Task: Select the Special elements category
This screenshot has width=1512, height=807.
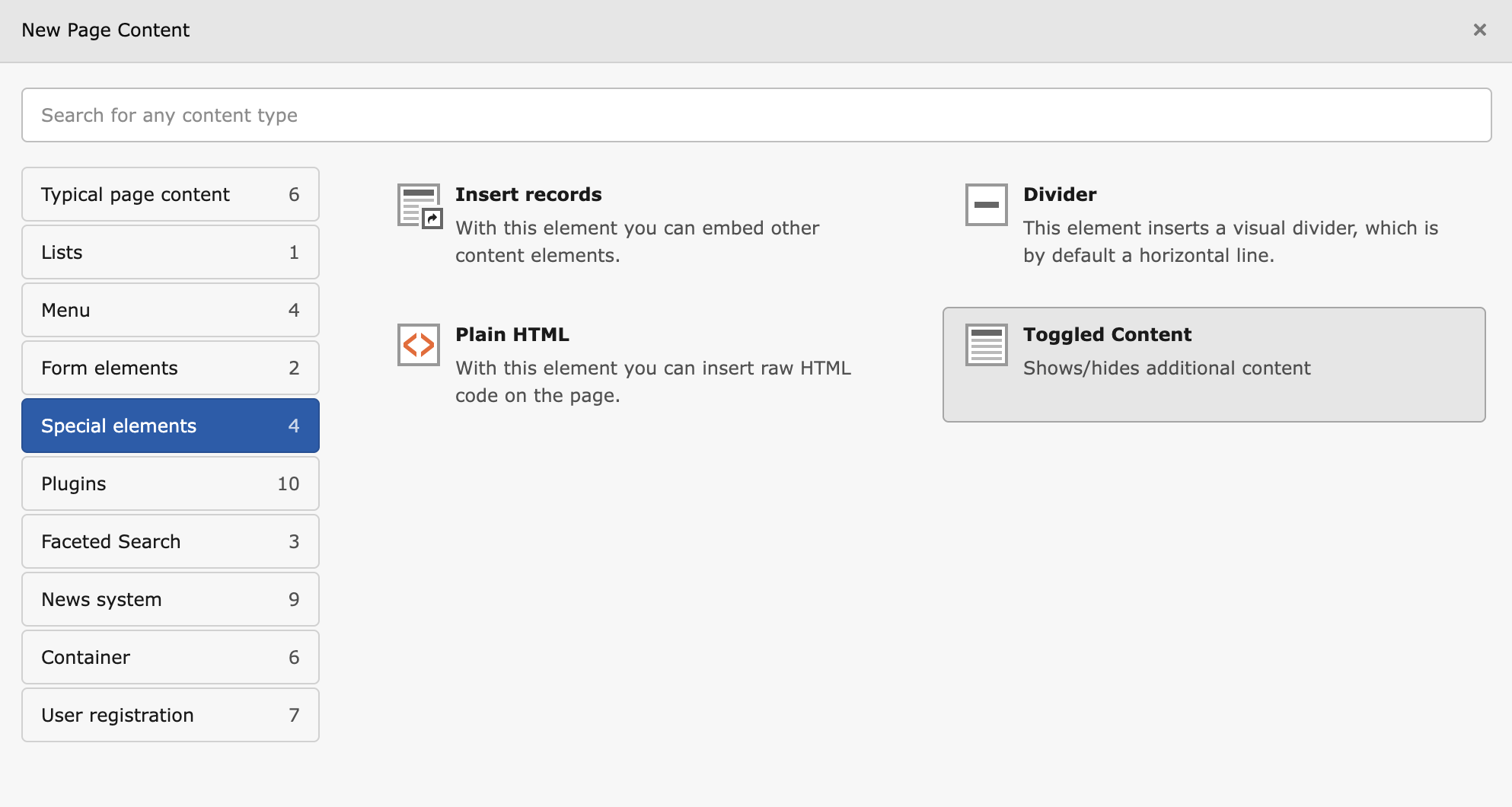Action: tap(170, 426)
